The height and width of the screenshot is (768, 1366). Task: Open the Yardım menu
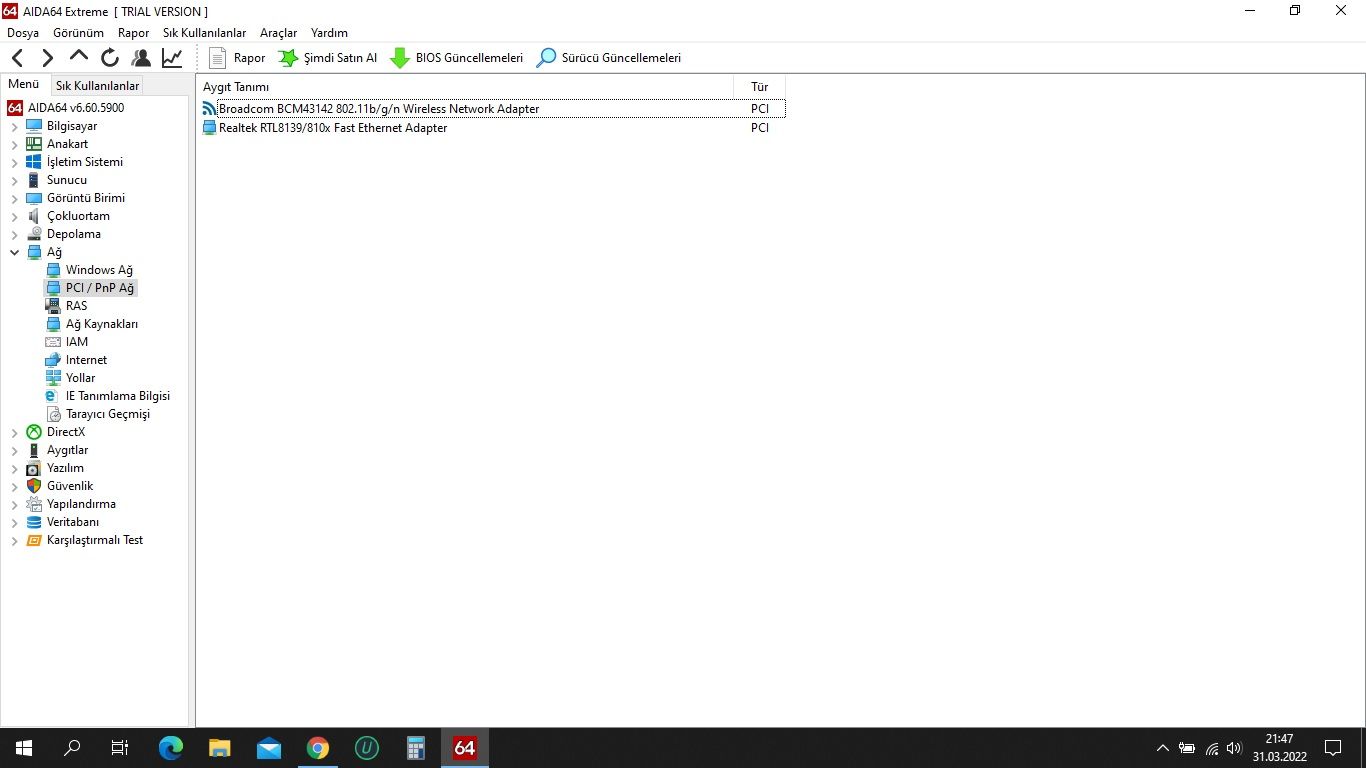click(x=329, y=33)
